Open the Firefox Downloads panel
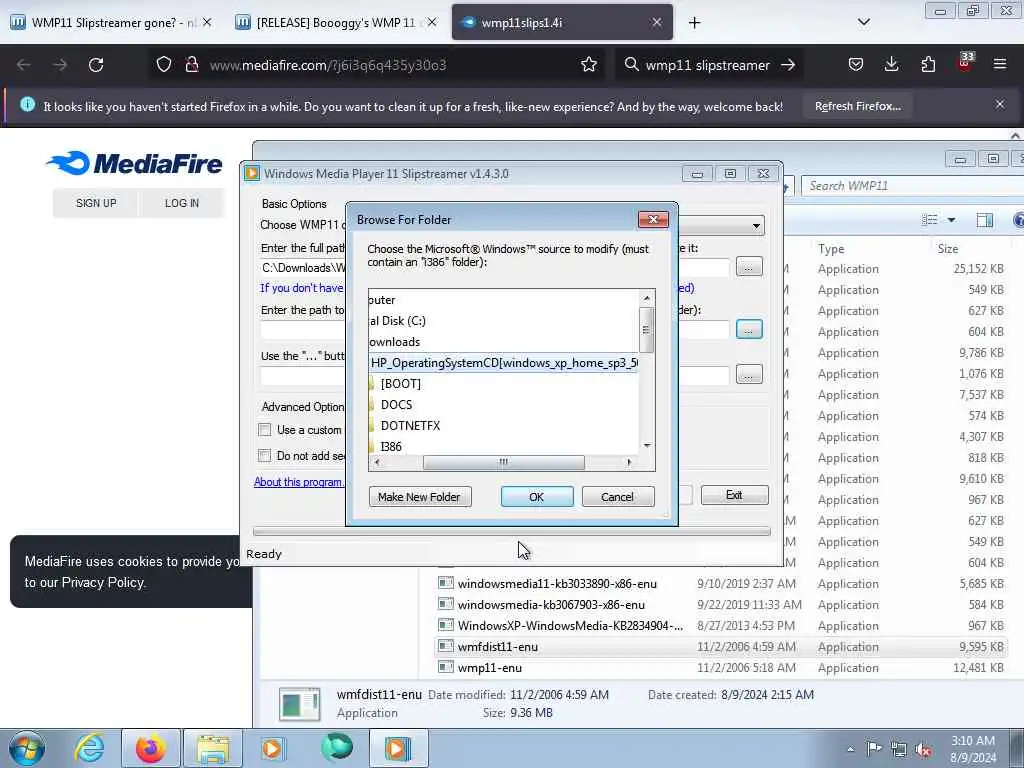 pyautogui.click(x=891, y=65)
